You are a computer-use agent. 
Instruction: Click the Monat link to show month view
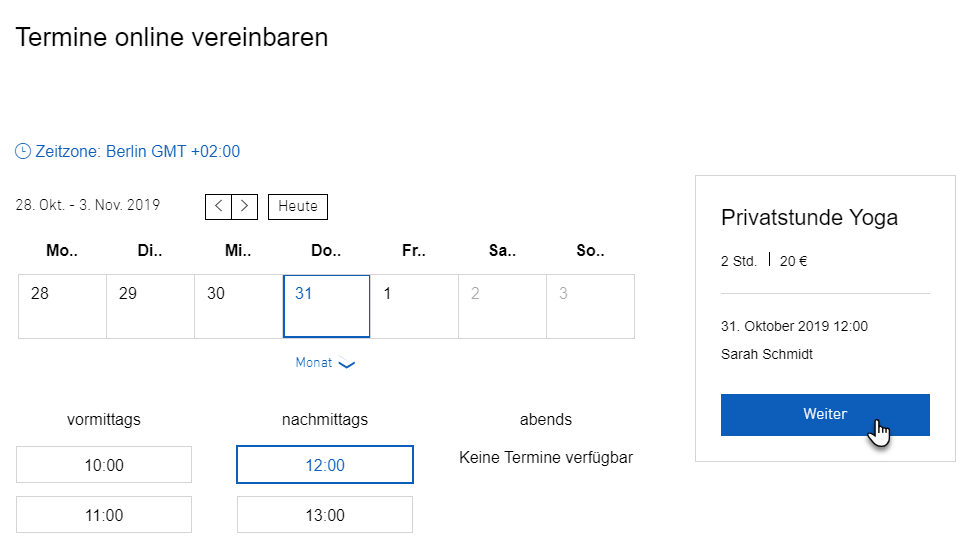pos(314,363)
